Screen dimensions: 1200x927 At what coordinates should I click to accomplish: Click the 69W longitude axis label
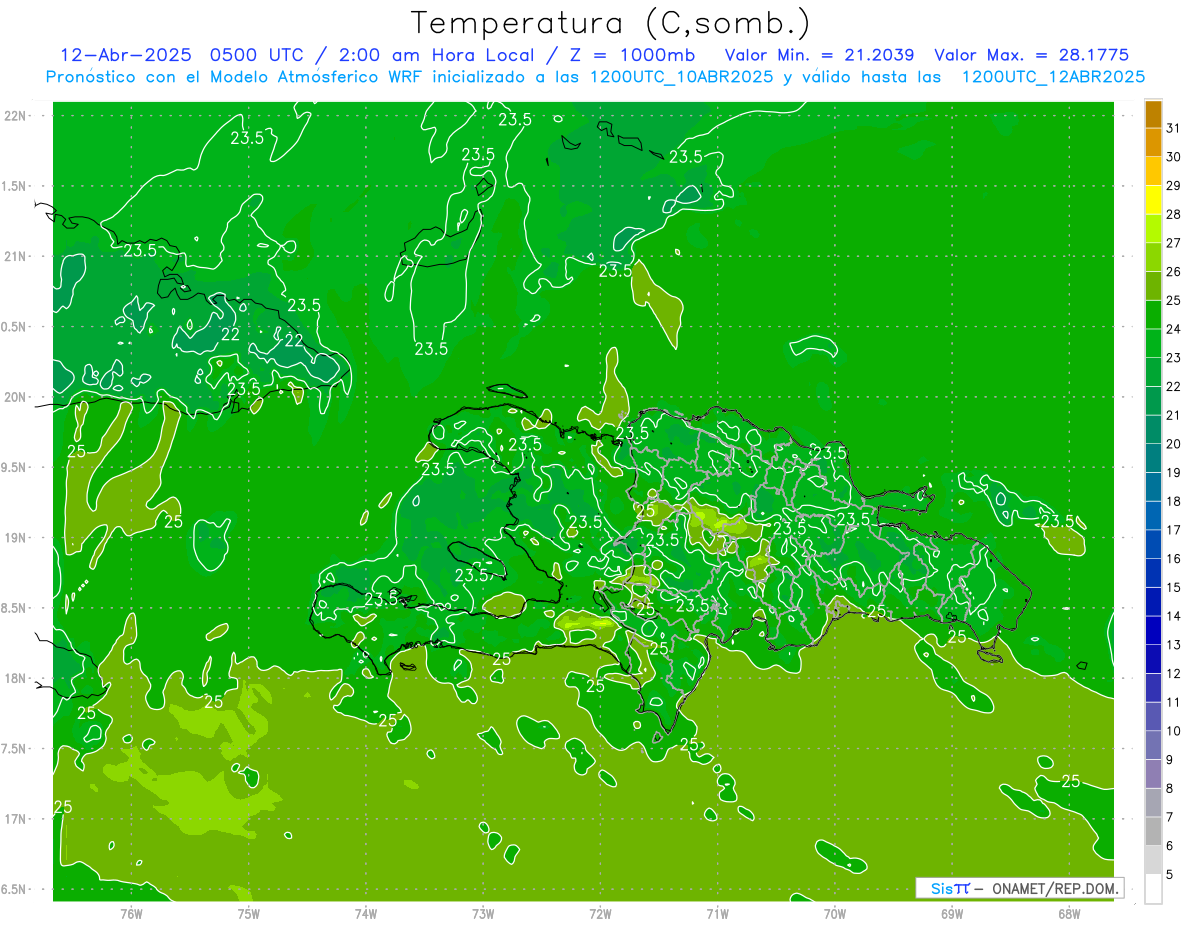click(x=952, y=913)
